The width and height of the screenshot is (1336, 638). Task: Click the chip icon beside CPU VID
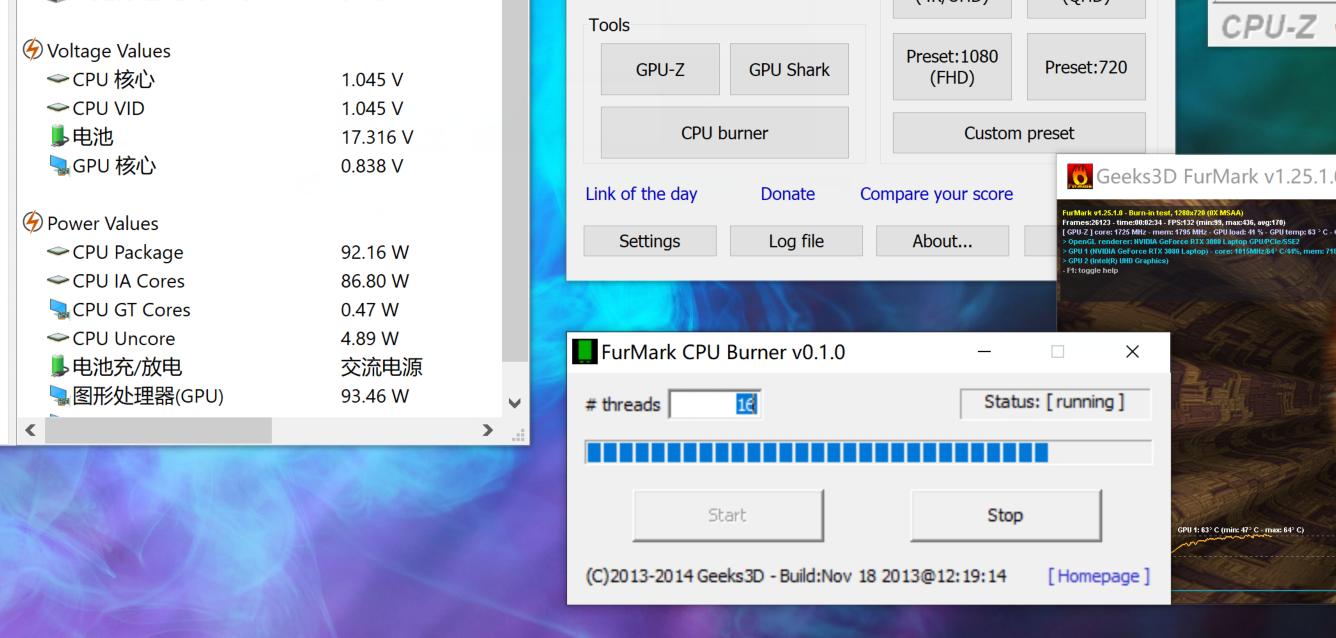point(58,108)
